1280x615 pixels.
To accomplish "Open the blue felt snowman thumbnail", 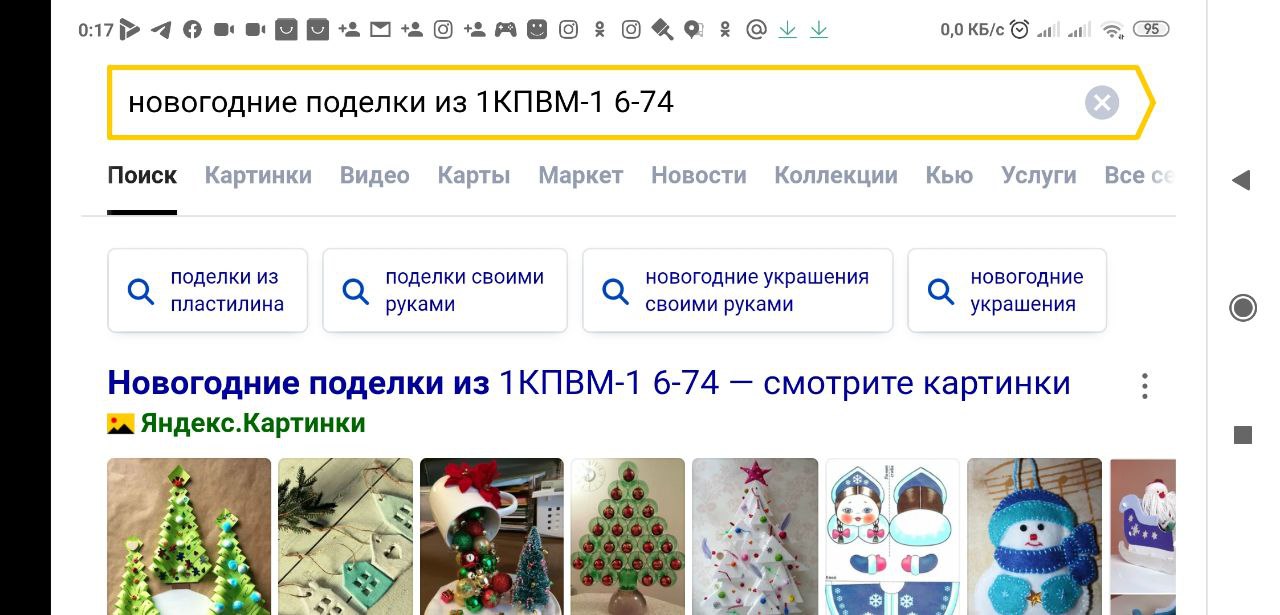I will 1034,536.
